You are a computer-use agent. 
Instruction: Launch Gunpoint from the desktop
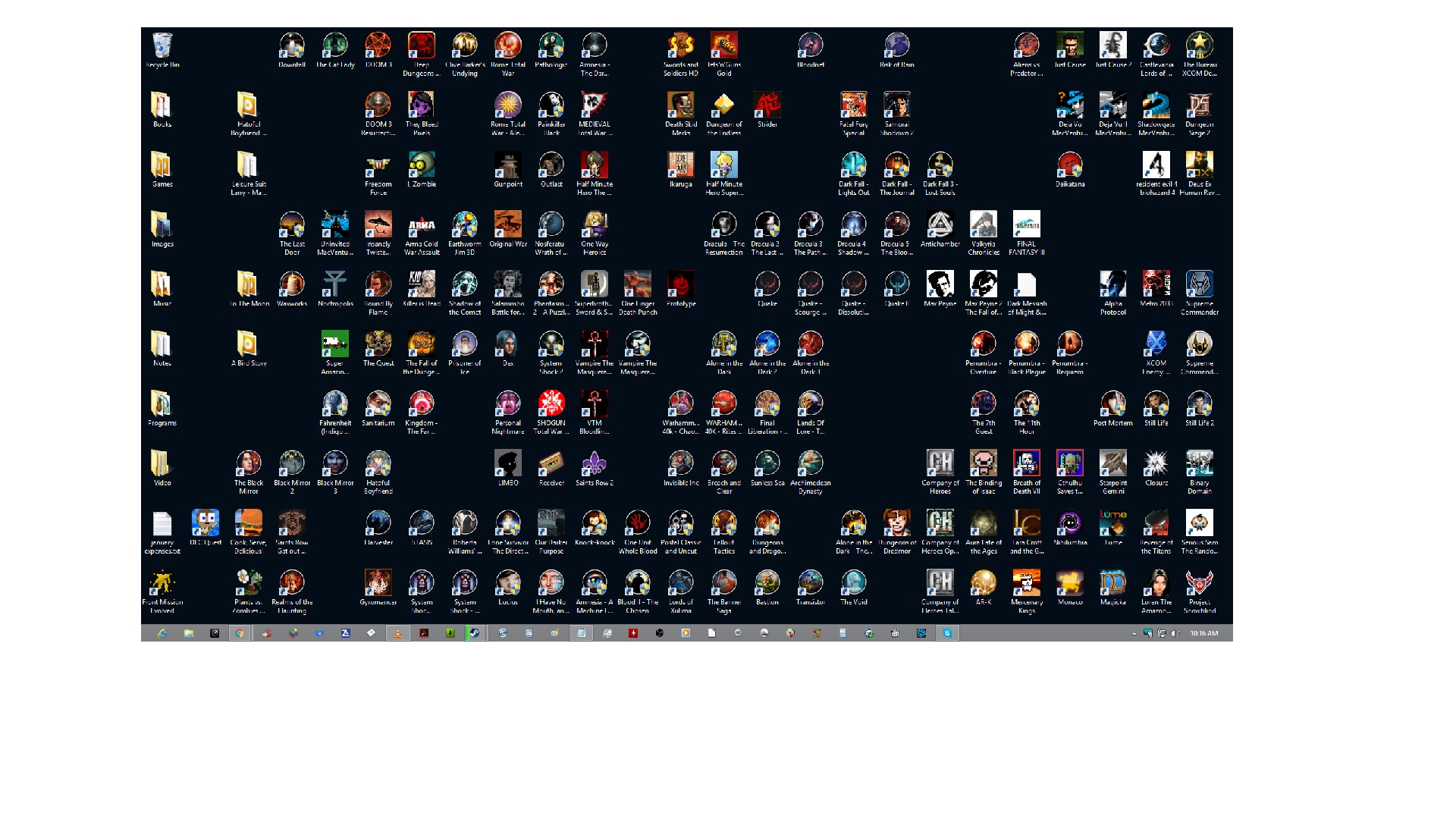point(508,170)
